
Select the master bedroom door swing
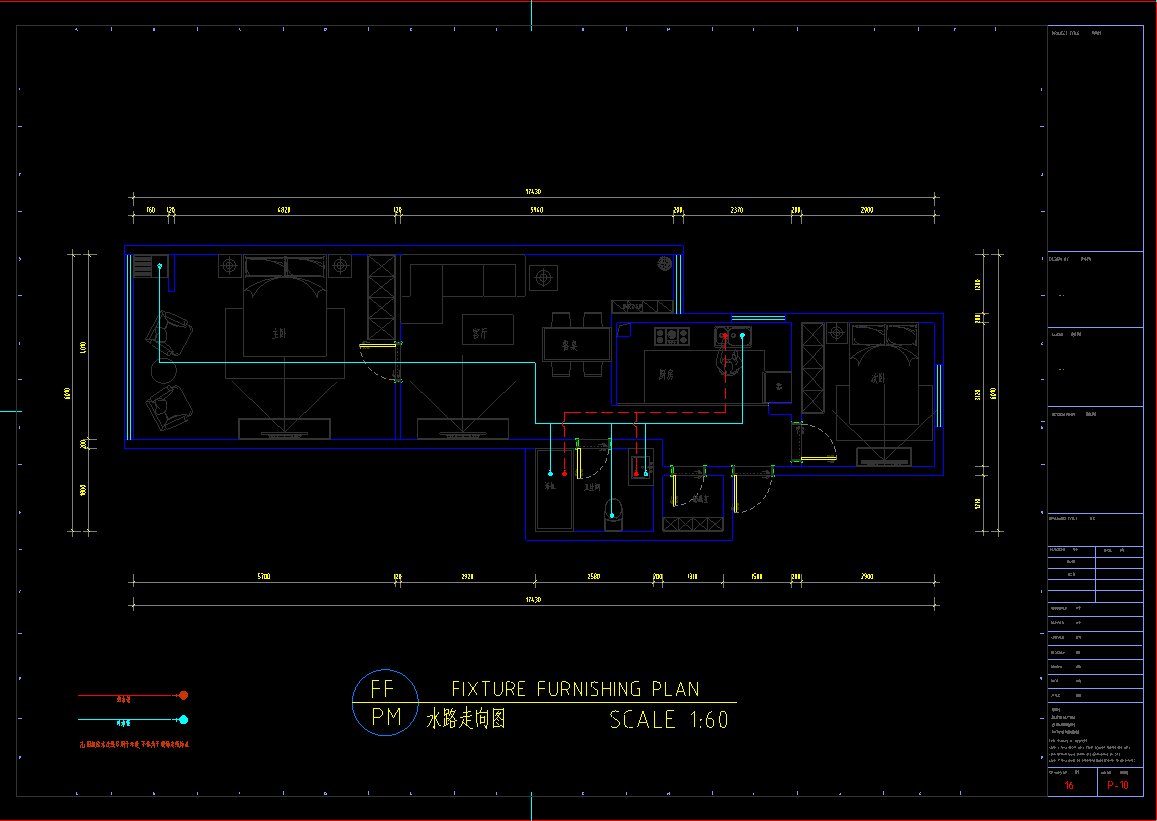[380, 362]
